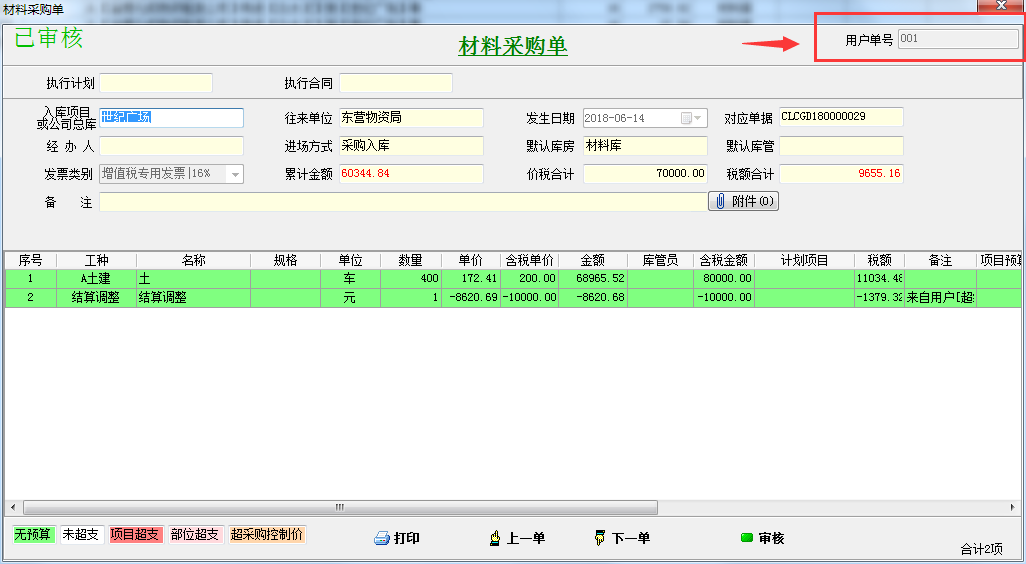The width and height of the screenshot is (1026, 564).
Task: Click remark cell 来自用户 in row 2
Action: coord(940,298)
